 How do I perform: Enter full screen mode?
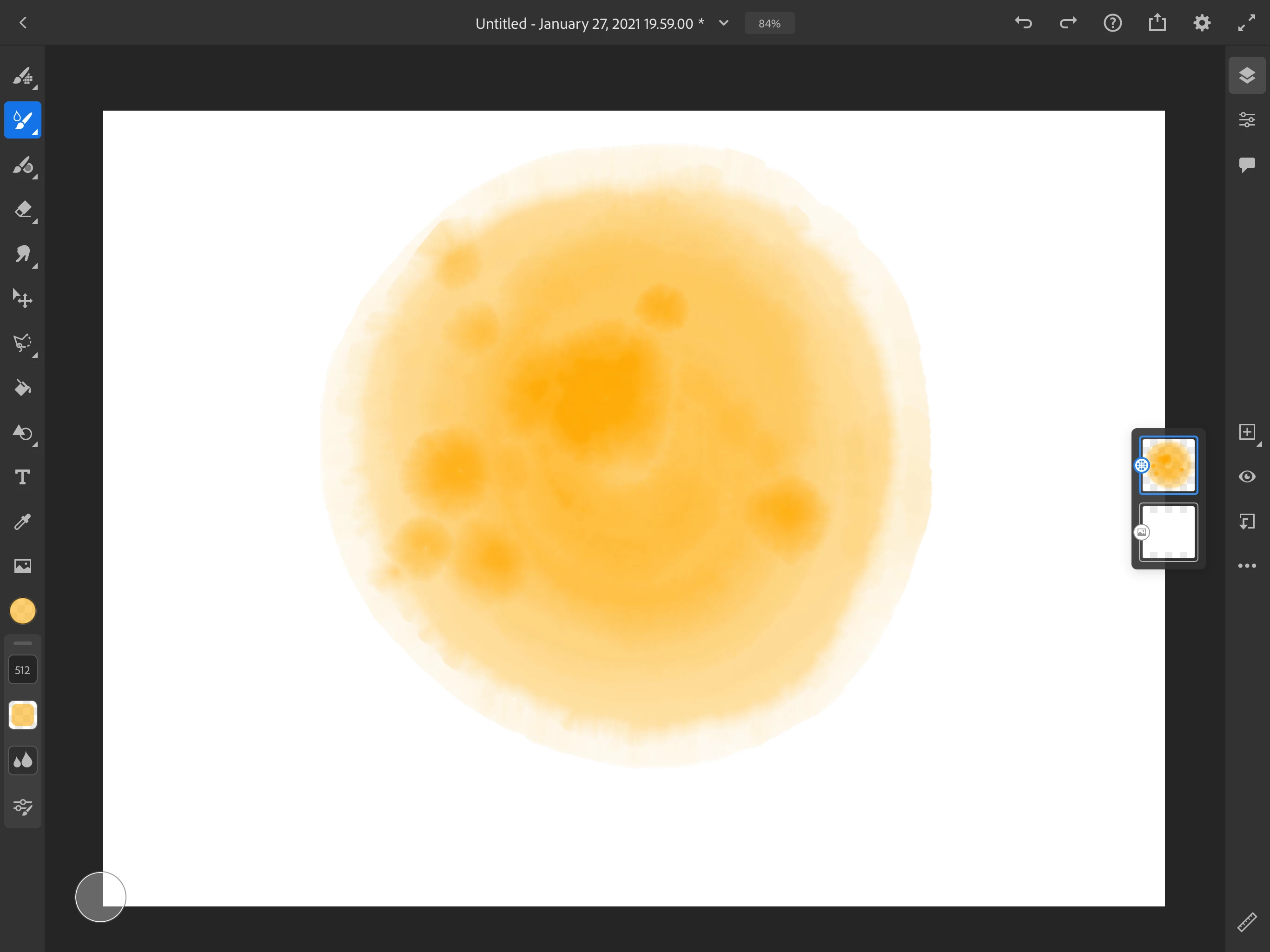click(1246, 23)
